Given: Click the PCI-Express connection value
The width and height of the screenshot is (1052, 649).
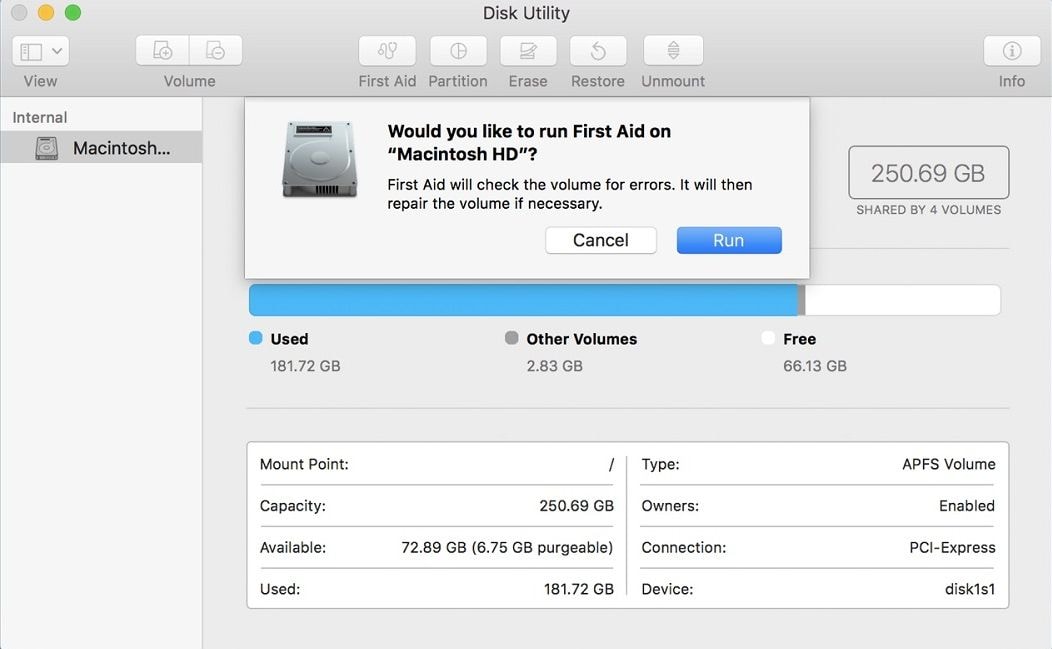Looking at the screenshot, I should click(x=952, y=547).
